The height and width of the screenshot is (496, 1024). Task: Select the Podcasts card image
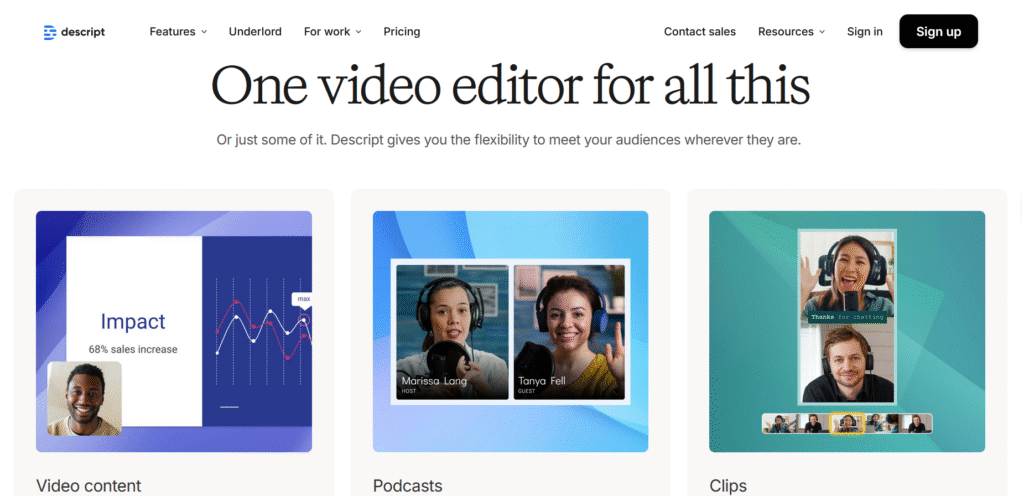point(510,331)
